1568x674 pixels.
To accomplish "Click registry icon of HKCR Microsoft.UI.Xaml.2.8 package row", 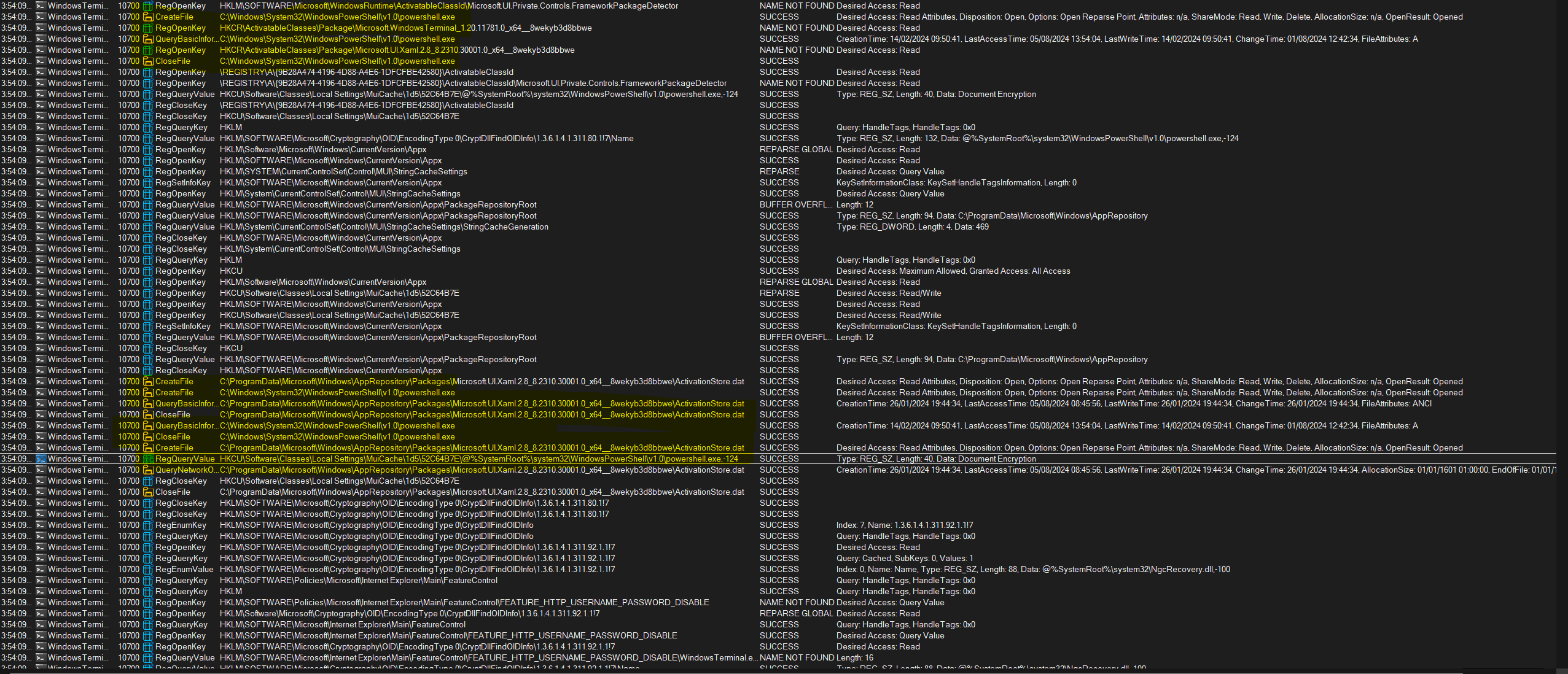I will pyautogui.click(x=148, y=50).
